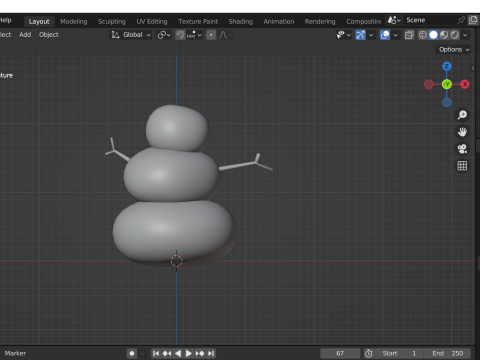Toggle the snap magnet icon
Screen dimensions: 480x360
[x=180, y=35]
